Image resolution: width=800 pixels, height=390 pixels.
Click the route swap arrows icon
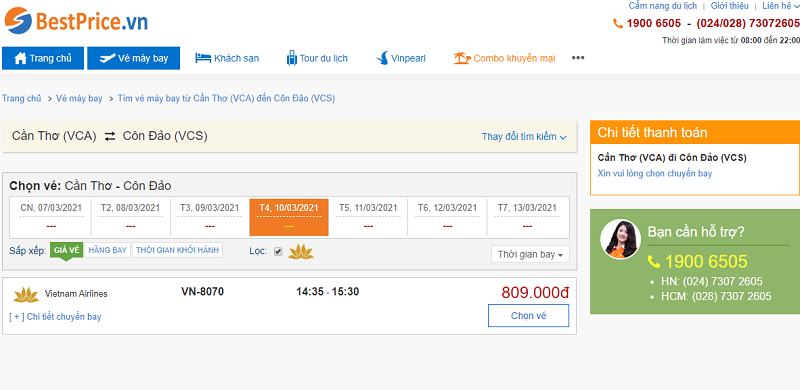110,136
